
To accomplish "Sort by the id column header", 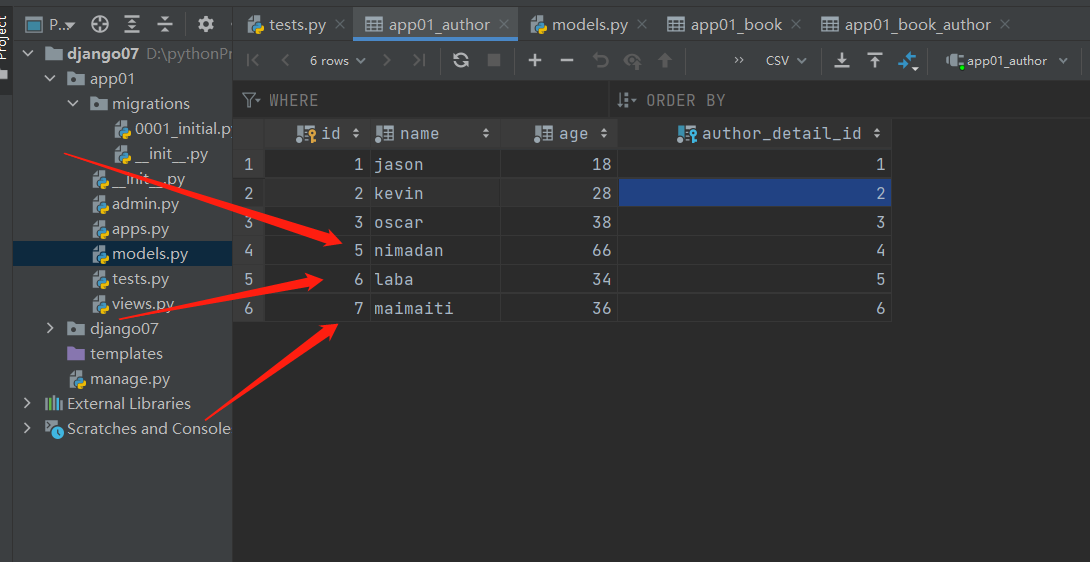I will coord(318,133).
